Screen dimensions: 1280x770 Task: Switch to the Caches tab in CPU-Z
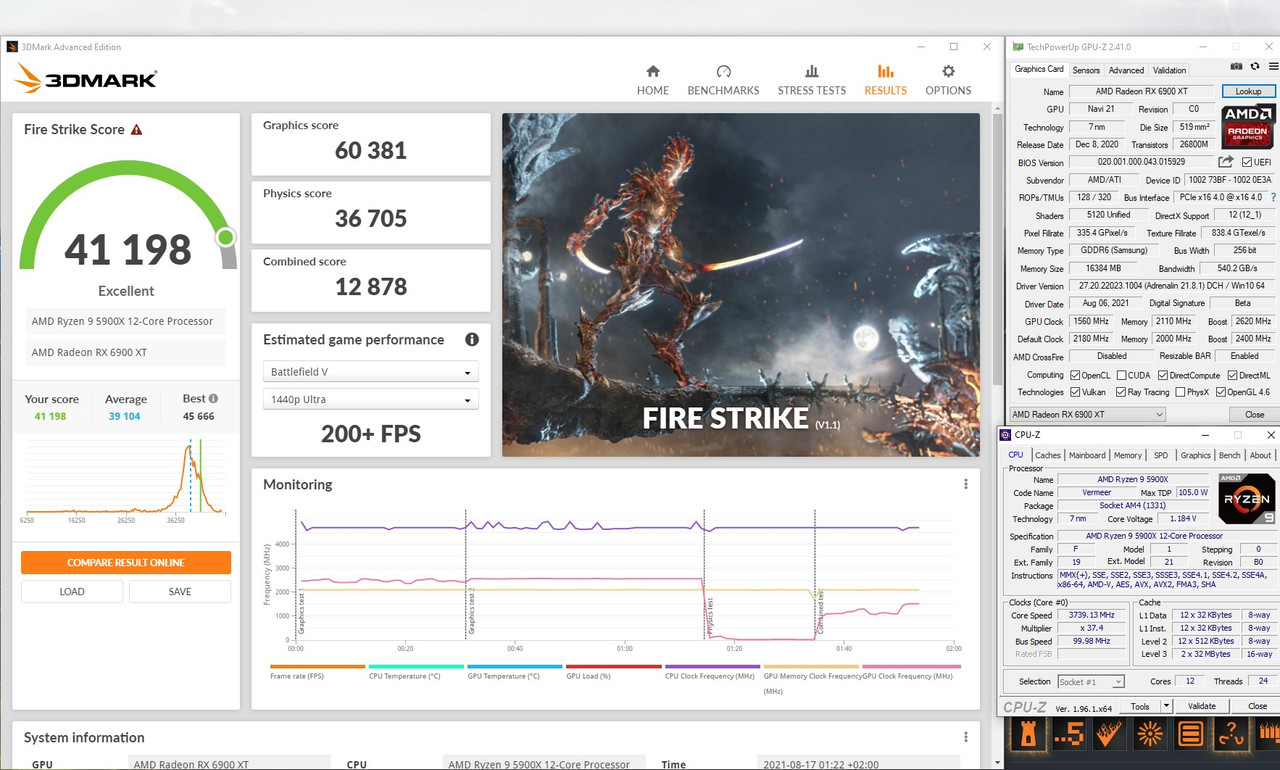coord(1048,455)
